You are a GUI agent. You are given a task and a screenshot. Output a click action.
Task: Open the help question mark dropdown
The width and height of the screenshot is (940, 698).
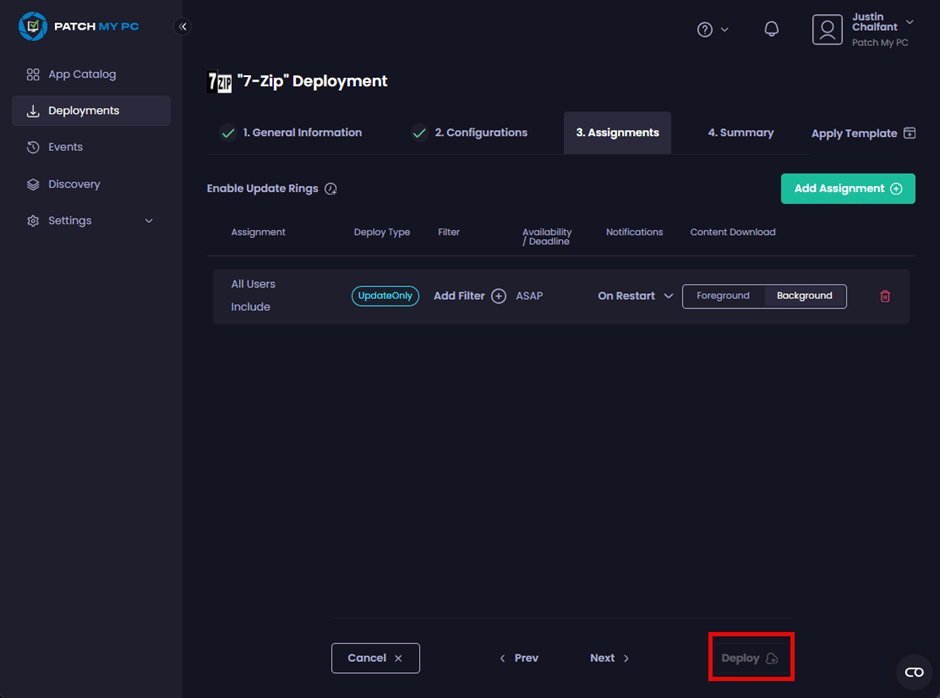click(x=712, y=30)
